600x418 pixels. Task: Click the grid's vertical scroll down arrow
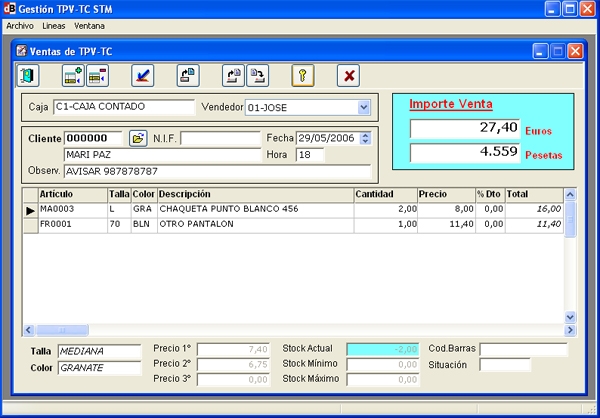click(x=571, y=316)
